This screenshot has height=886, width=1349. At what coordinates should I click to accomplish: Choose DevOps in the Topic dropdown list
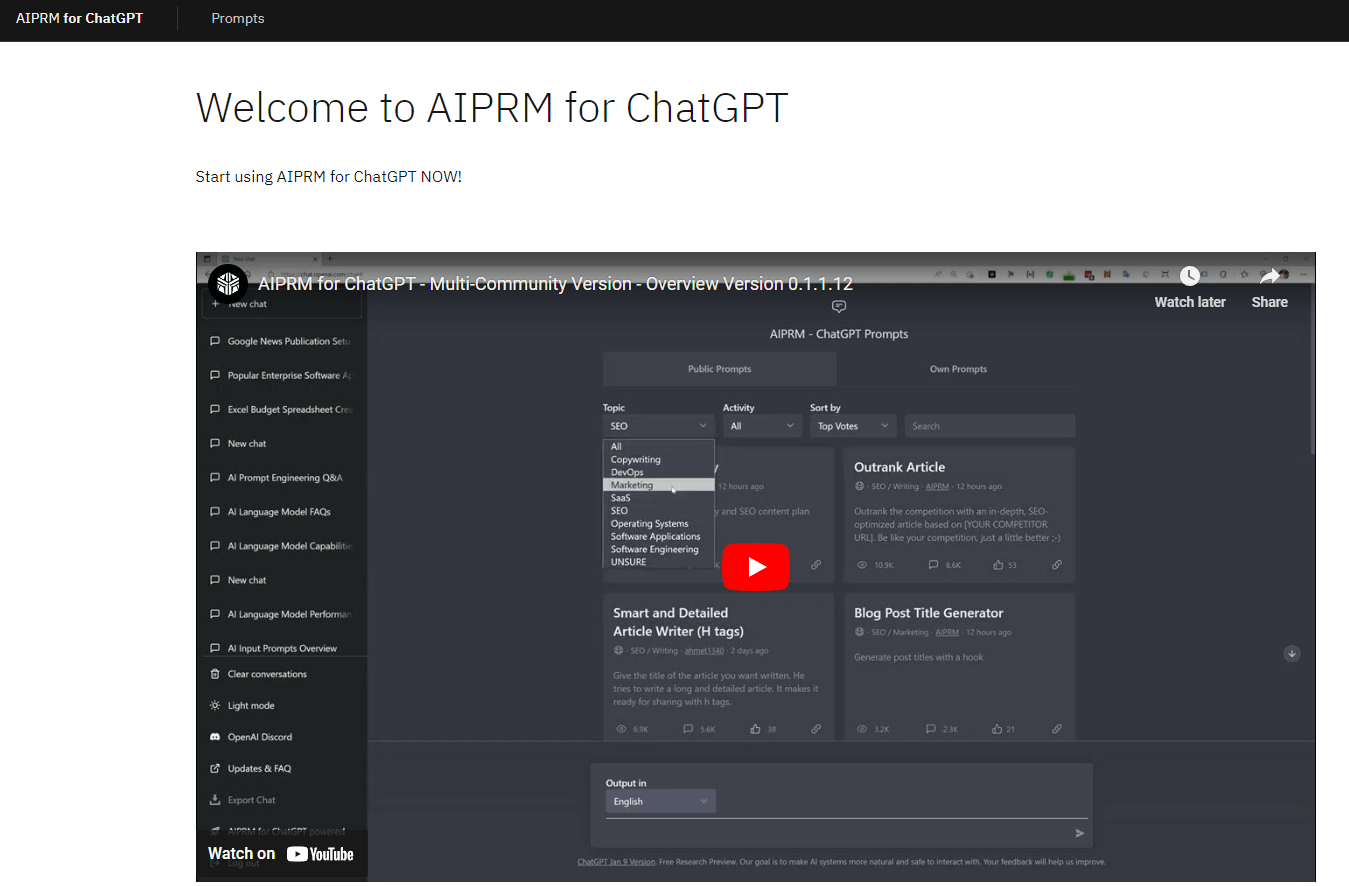627,472
